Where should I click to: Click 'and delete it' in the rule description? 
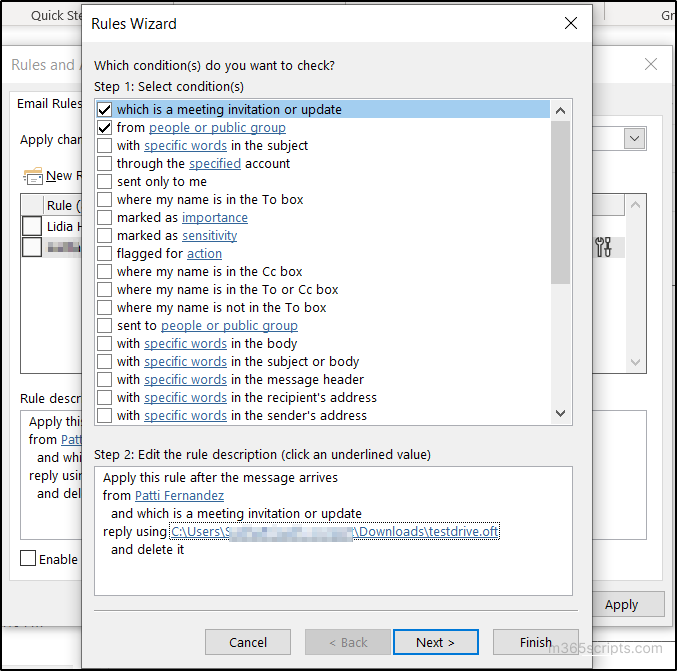[x=147, y=550]
